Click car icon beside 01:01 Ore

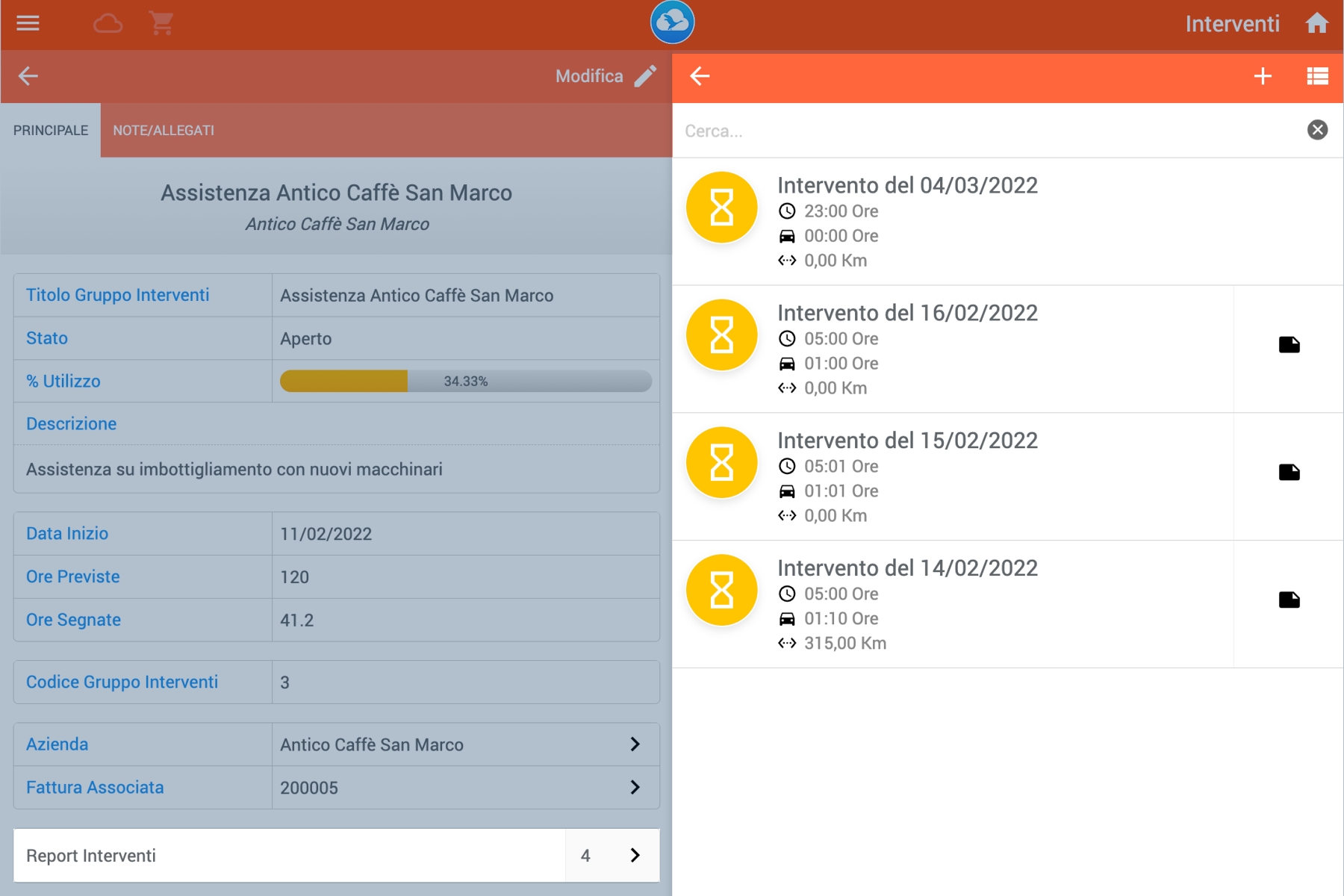tap(787, 491)
